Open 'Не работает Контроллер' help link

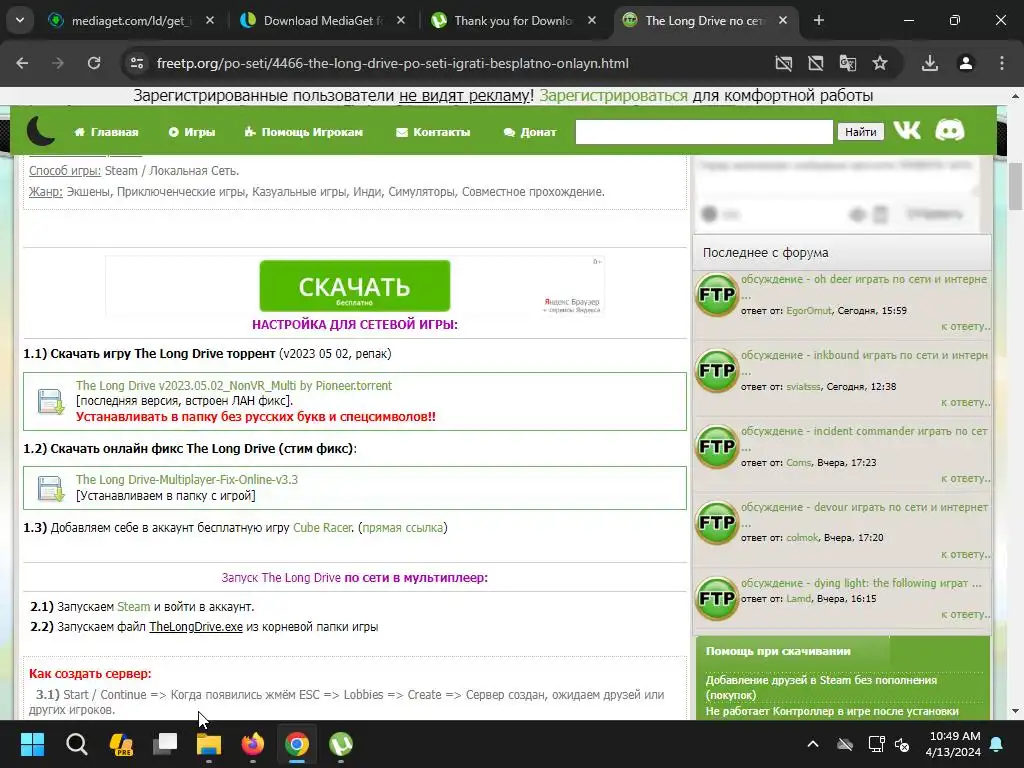point(832,711)
